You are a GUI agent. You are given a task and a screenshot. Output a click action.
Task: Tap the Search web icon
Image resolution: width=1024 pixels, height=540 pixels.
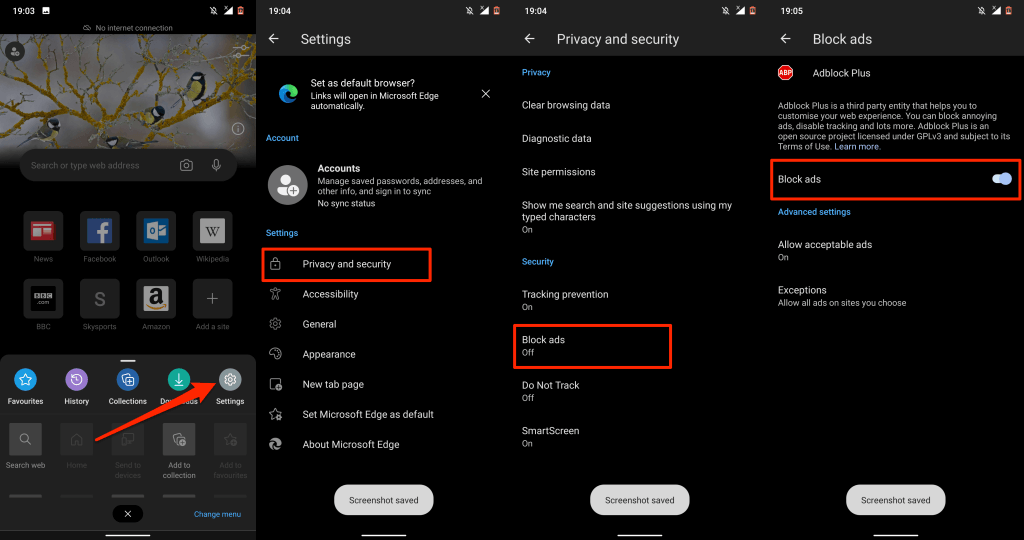tap(25, 439)
